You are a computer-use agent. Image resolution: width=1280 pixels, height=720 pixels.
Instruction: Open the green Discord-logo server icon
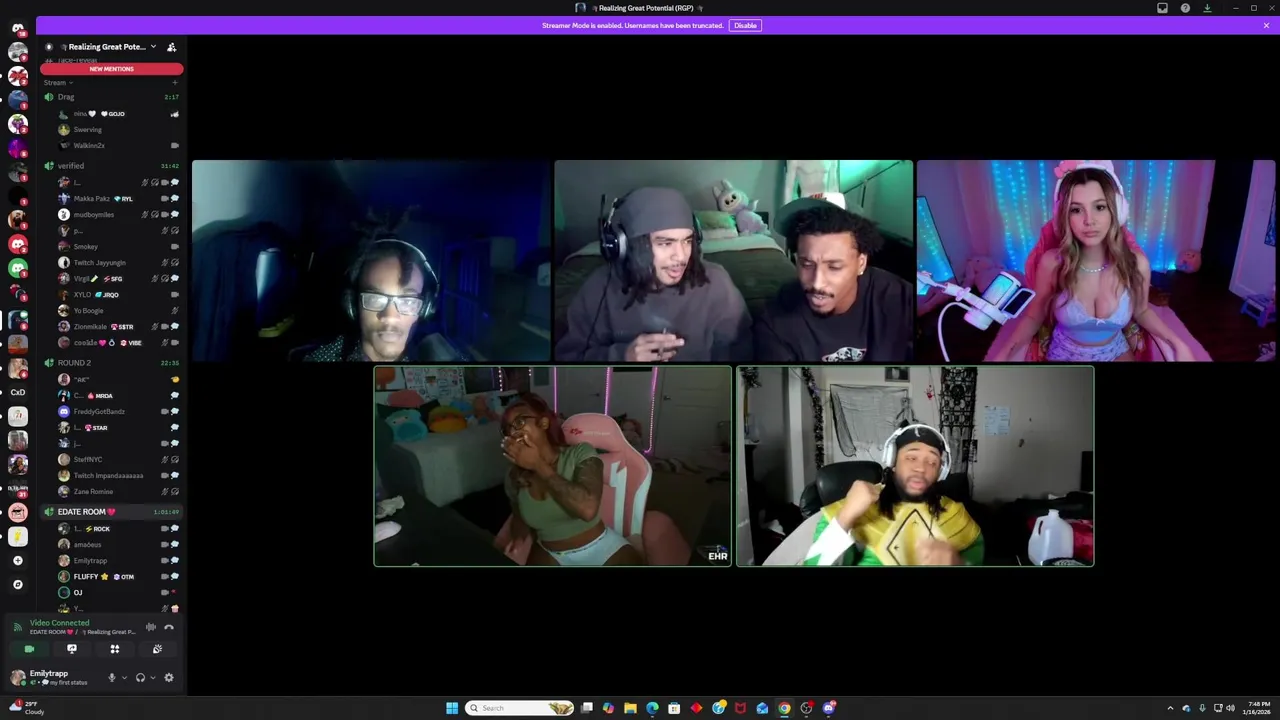[x=17, y=268]
